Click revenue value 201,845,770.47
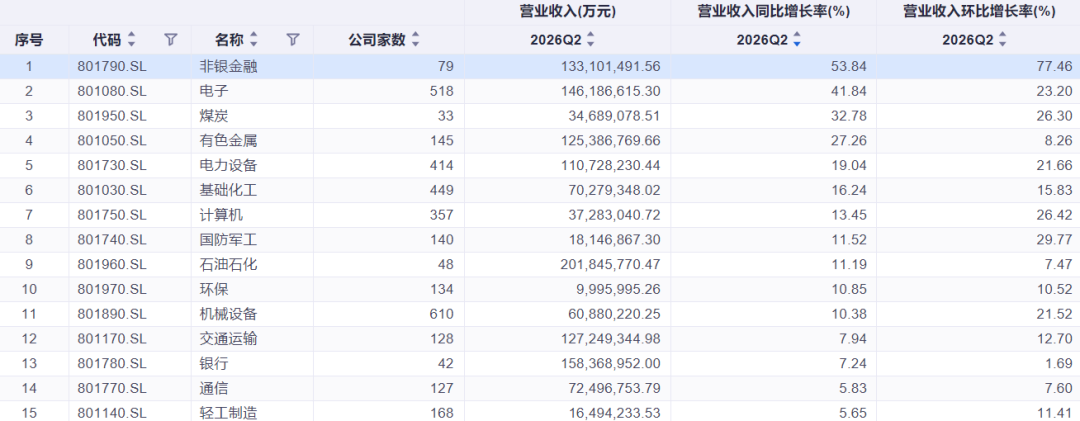Viewport: 1080px width, 421px height. point(612,265)
